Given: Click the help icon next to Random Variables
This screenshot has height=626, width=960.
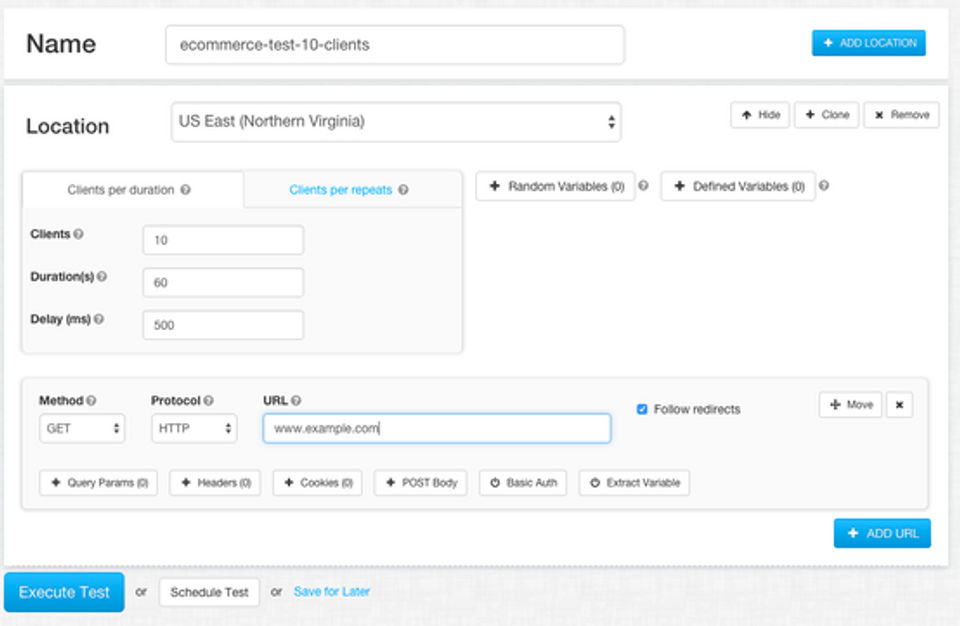Looking at the screenshot, I should click(643, 186).
